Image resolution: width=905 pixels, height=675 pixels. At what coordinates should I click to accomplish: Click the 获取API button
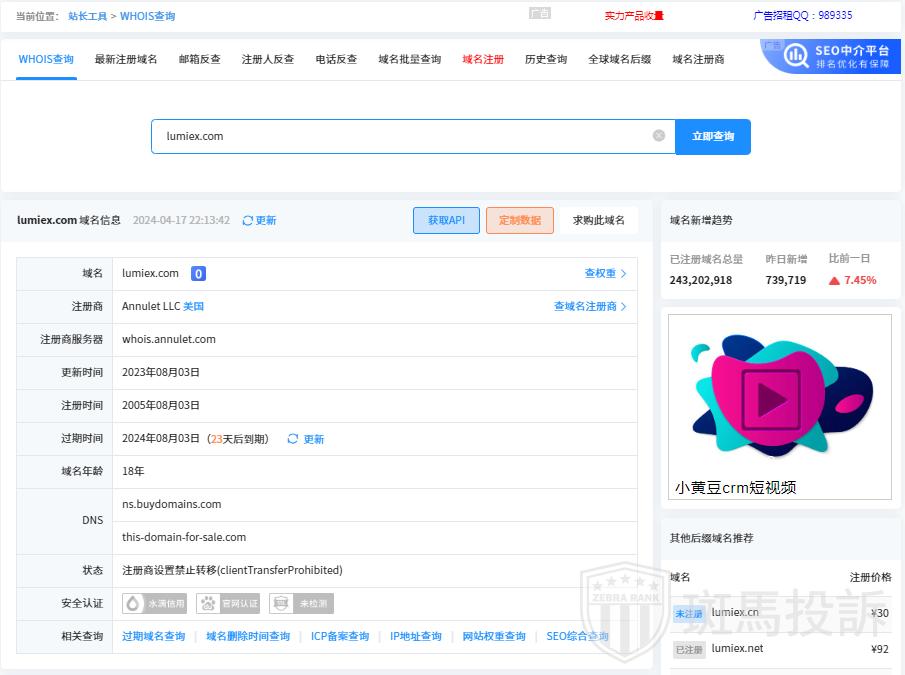(x=446, y=220)
